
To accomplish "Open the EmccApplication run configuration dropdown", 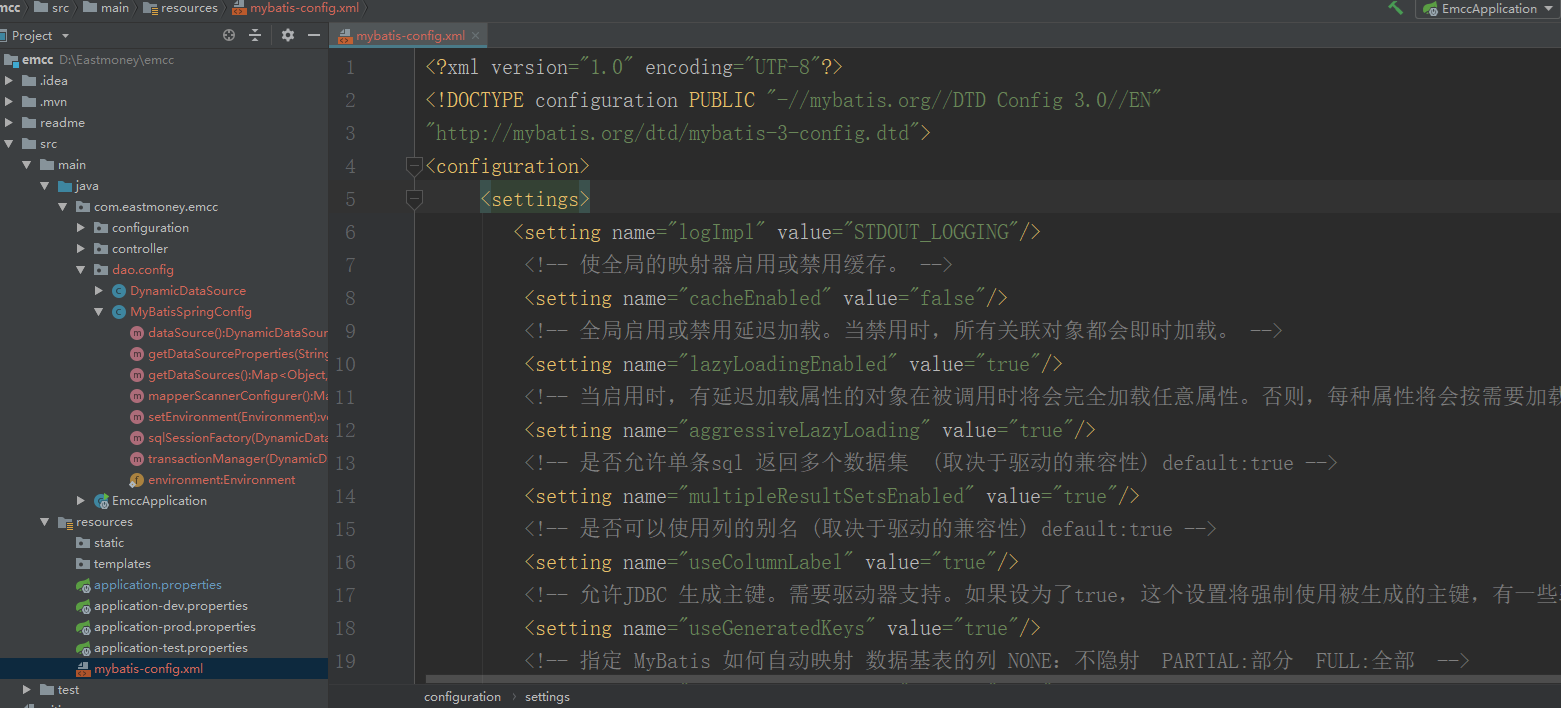I will (x=1487, y=8).
